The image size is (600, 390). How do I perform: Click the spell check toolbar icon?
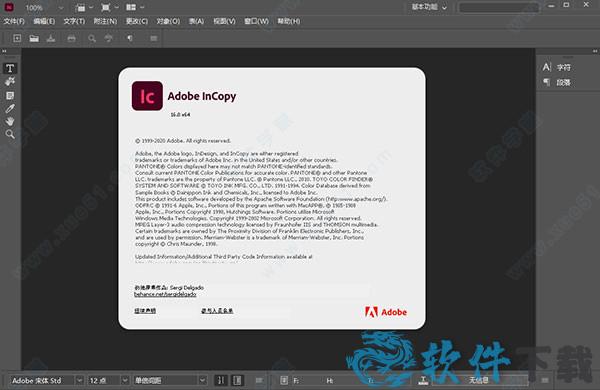pos(109,38)
